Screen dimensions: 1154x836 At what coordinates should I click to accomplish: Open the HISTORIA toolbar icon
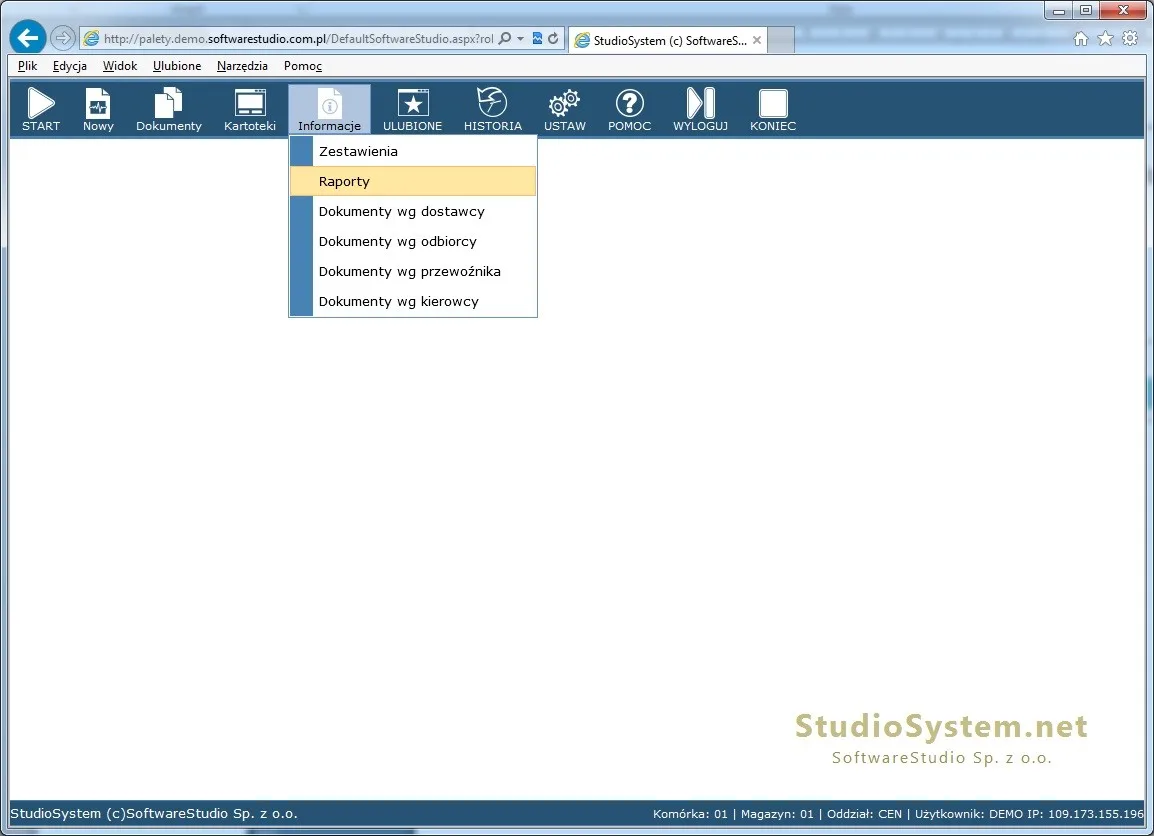(x=492, y=109)
